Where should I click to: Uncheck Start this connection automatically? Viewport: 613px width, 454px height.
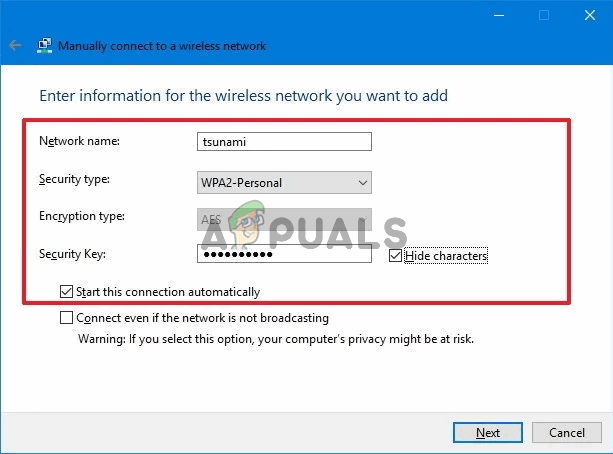(67, 292)
